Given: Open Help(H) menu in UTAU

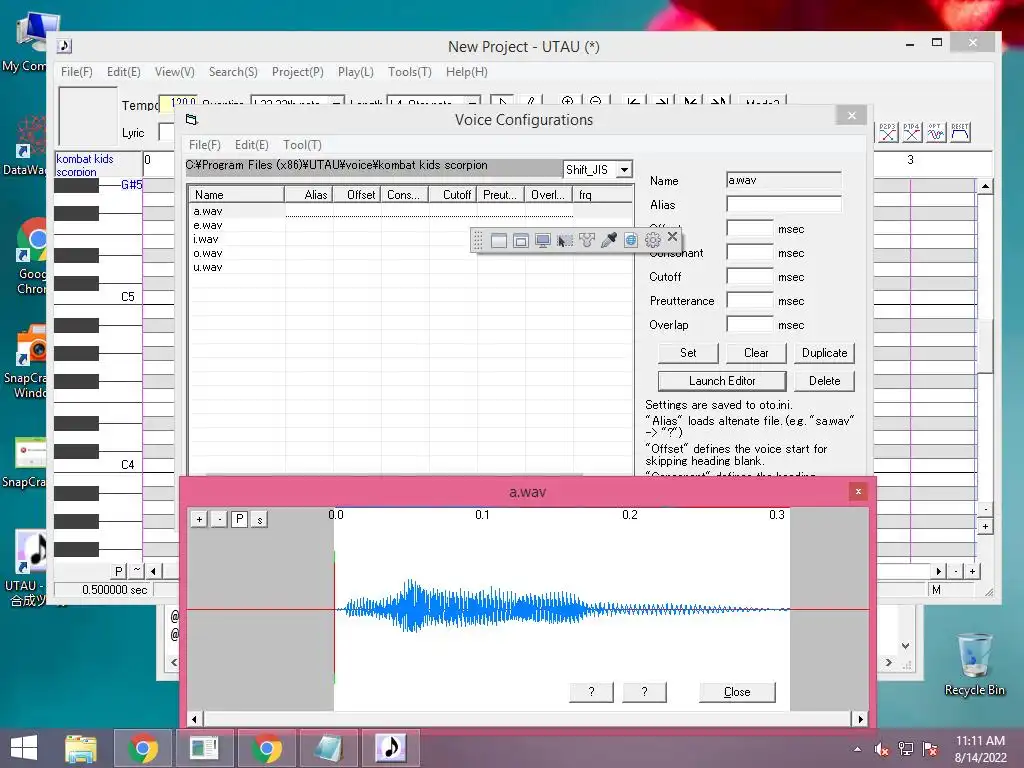Looking at the screenshot, I should (x=466, y=72).
